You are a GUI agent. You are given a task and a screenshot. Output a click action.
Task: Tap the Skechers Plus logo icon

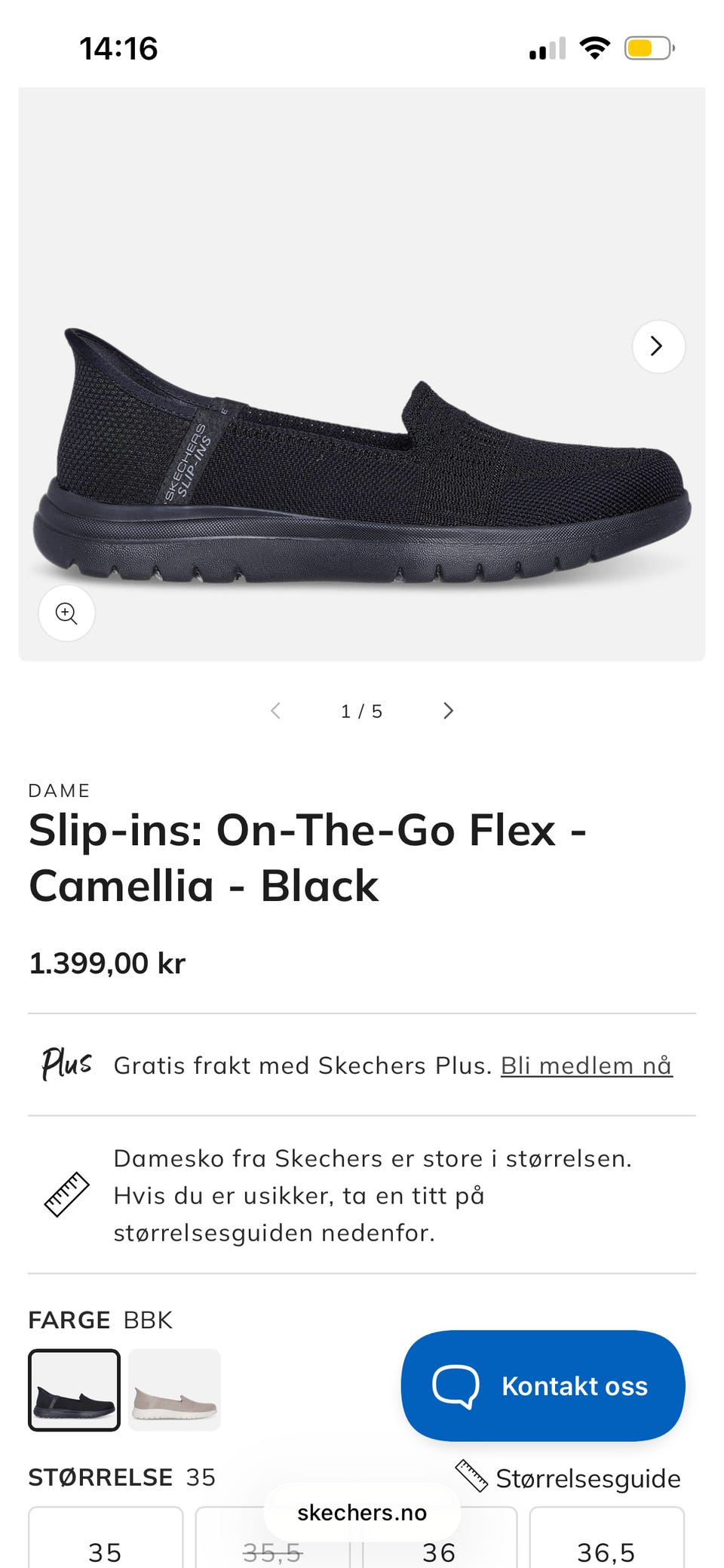(x=66, y=1064)
